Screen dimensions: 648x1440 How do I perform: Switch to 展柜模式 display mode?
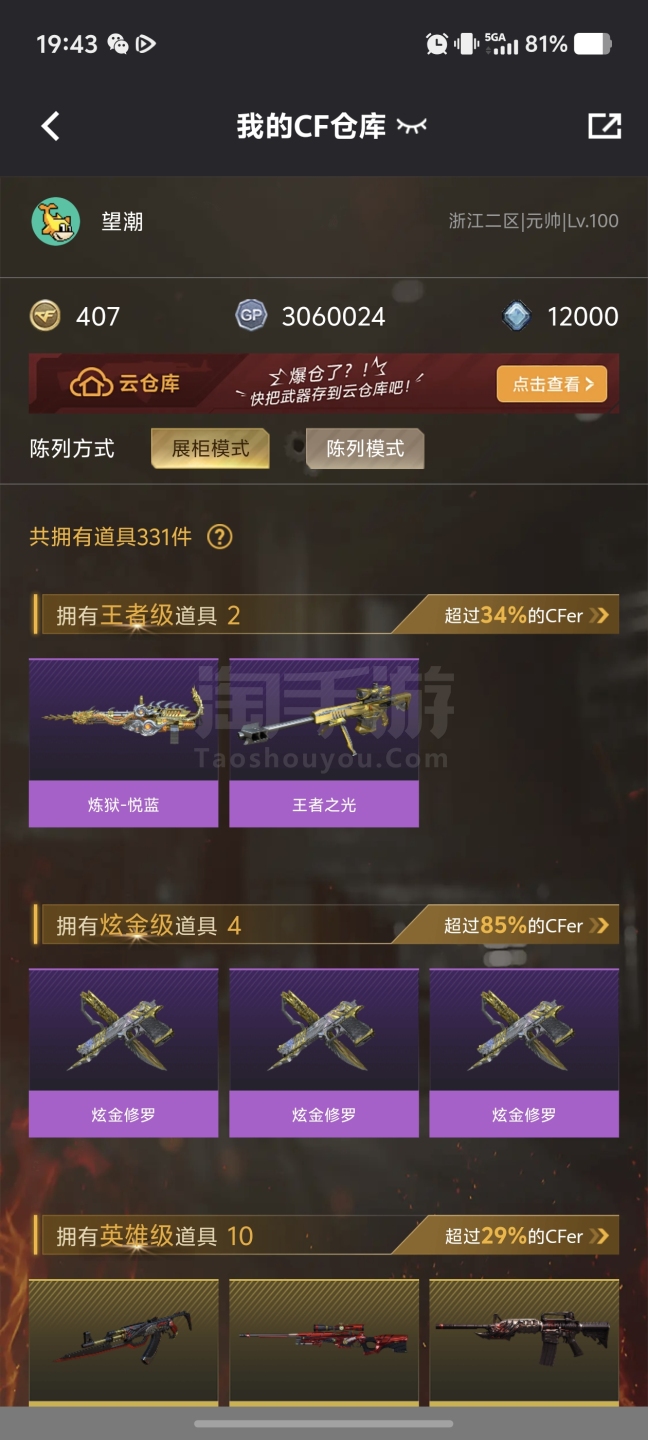210,448
